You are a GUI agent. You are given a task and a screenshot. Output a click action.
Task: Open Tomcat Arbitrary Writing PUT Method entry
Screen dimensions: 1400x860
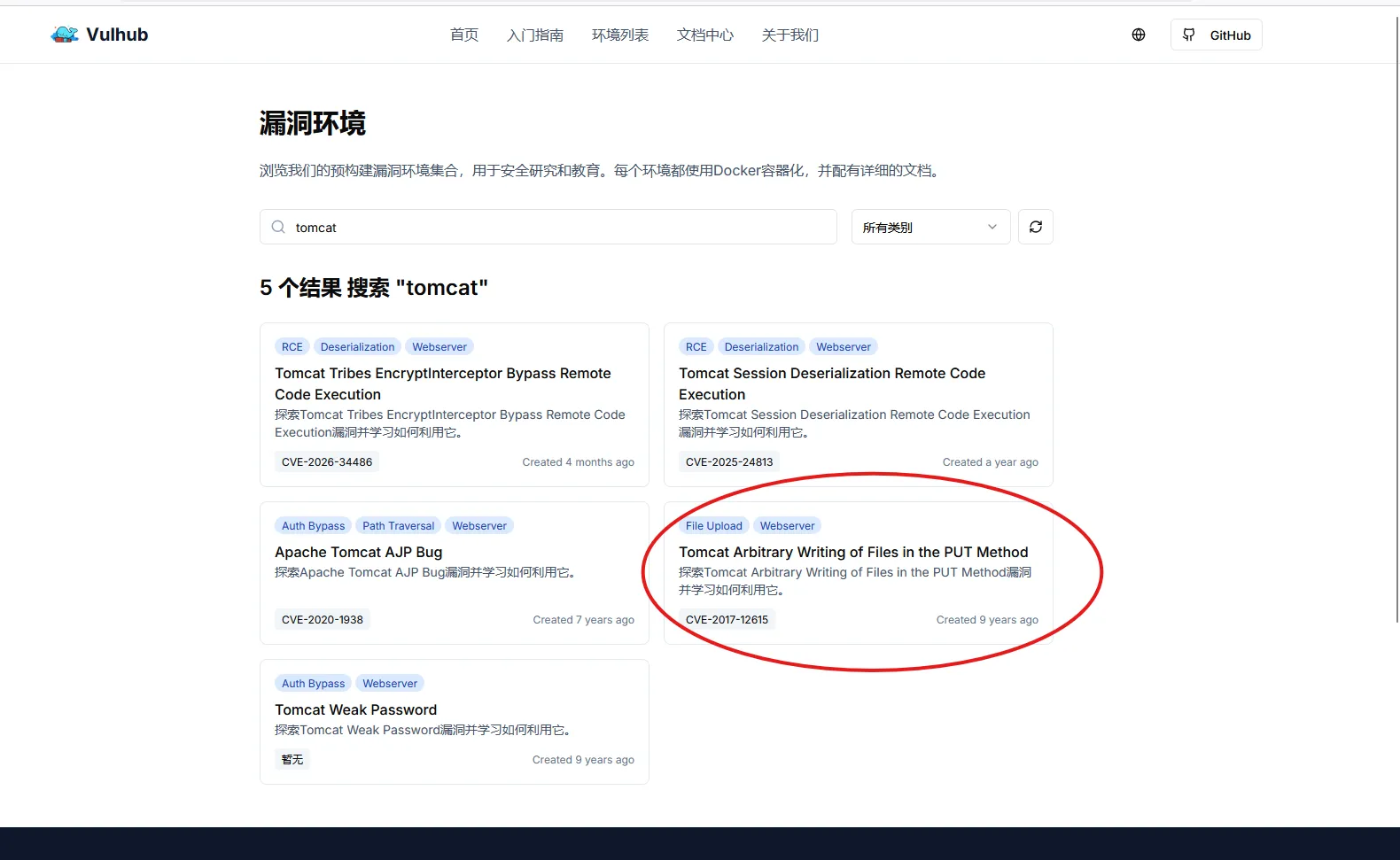tap(853, 552)
